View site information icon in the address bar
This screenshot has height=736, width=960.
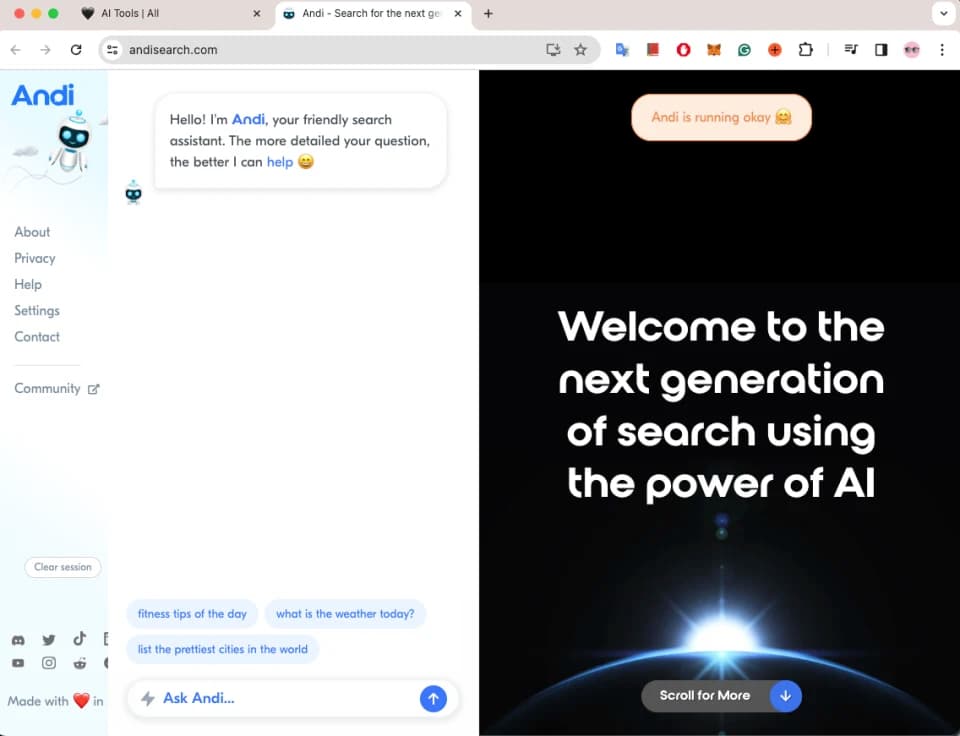112,50
